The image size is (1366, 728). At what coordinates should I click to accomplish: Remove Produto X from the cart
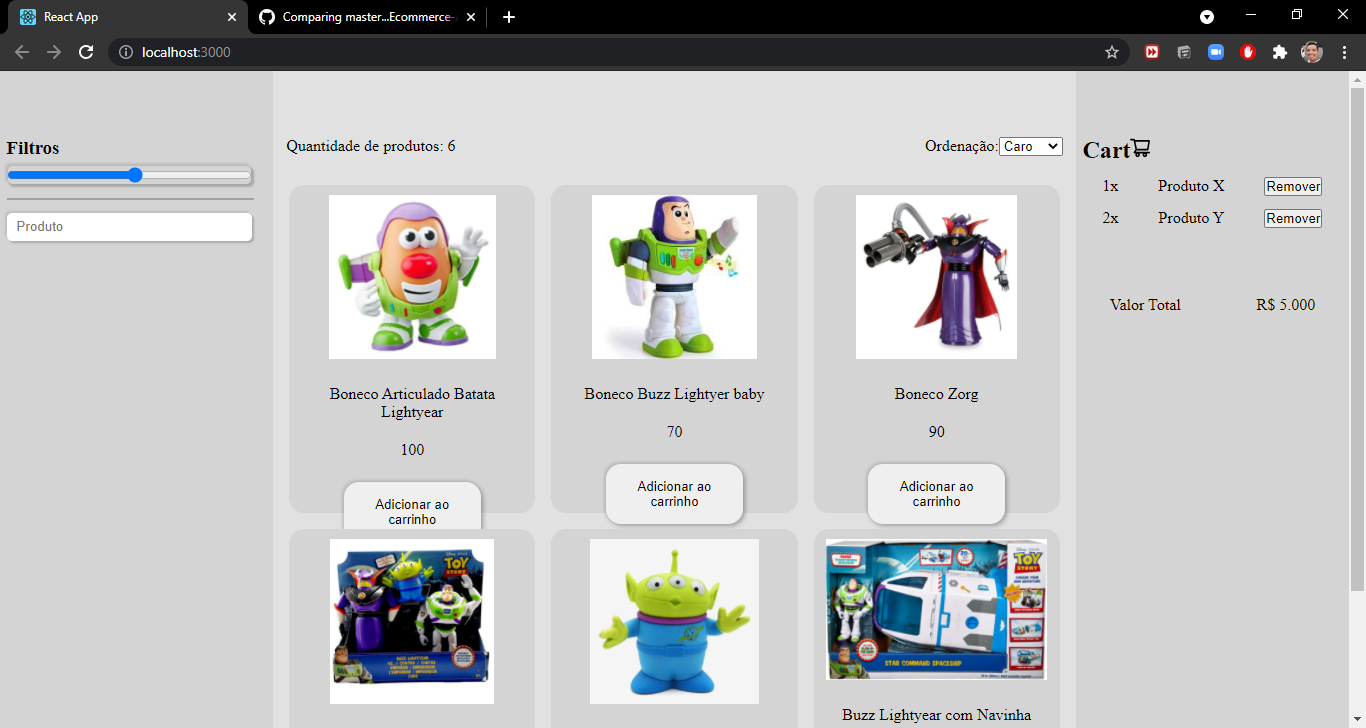click(x=1293, y=187)
